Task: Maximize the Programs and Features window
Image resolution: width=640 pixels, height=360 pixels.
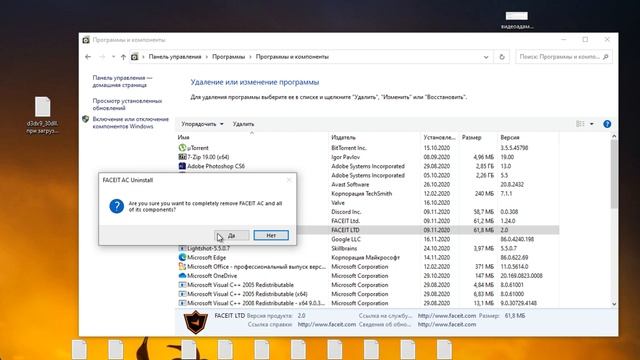Action: pos(585,40)
